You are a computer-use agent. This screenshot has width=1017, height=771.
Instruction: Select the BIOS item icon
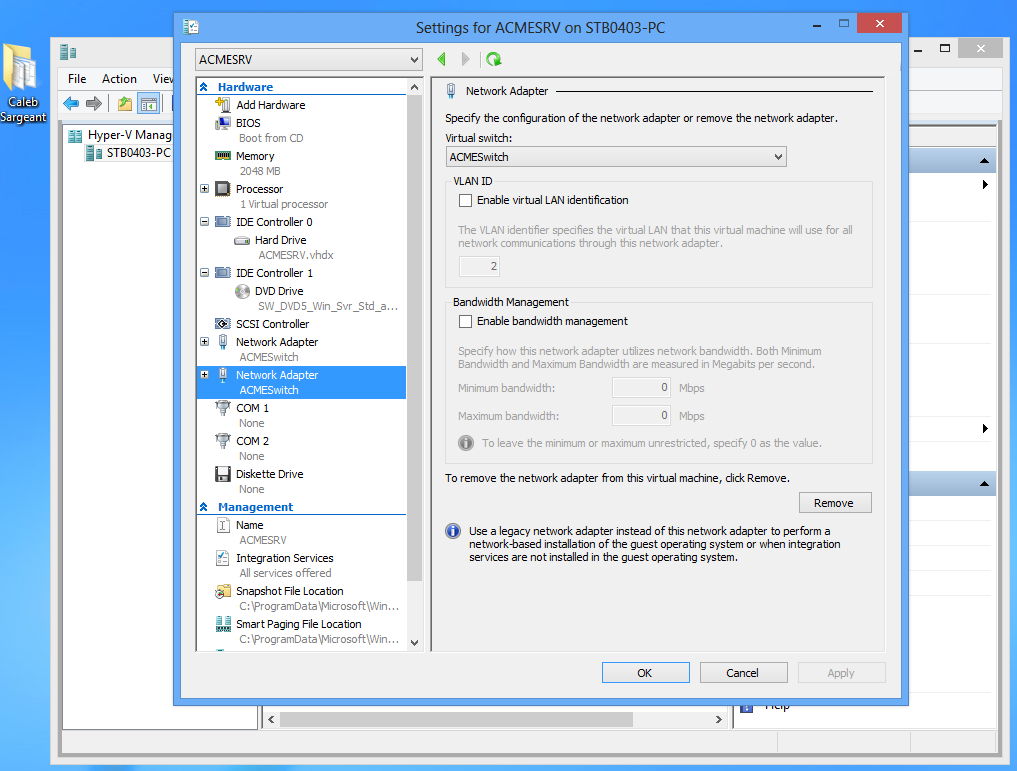(222, 123)
